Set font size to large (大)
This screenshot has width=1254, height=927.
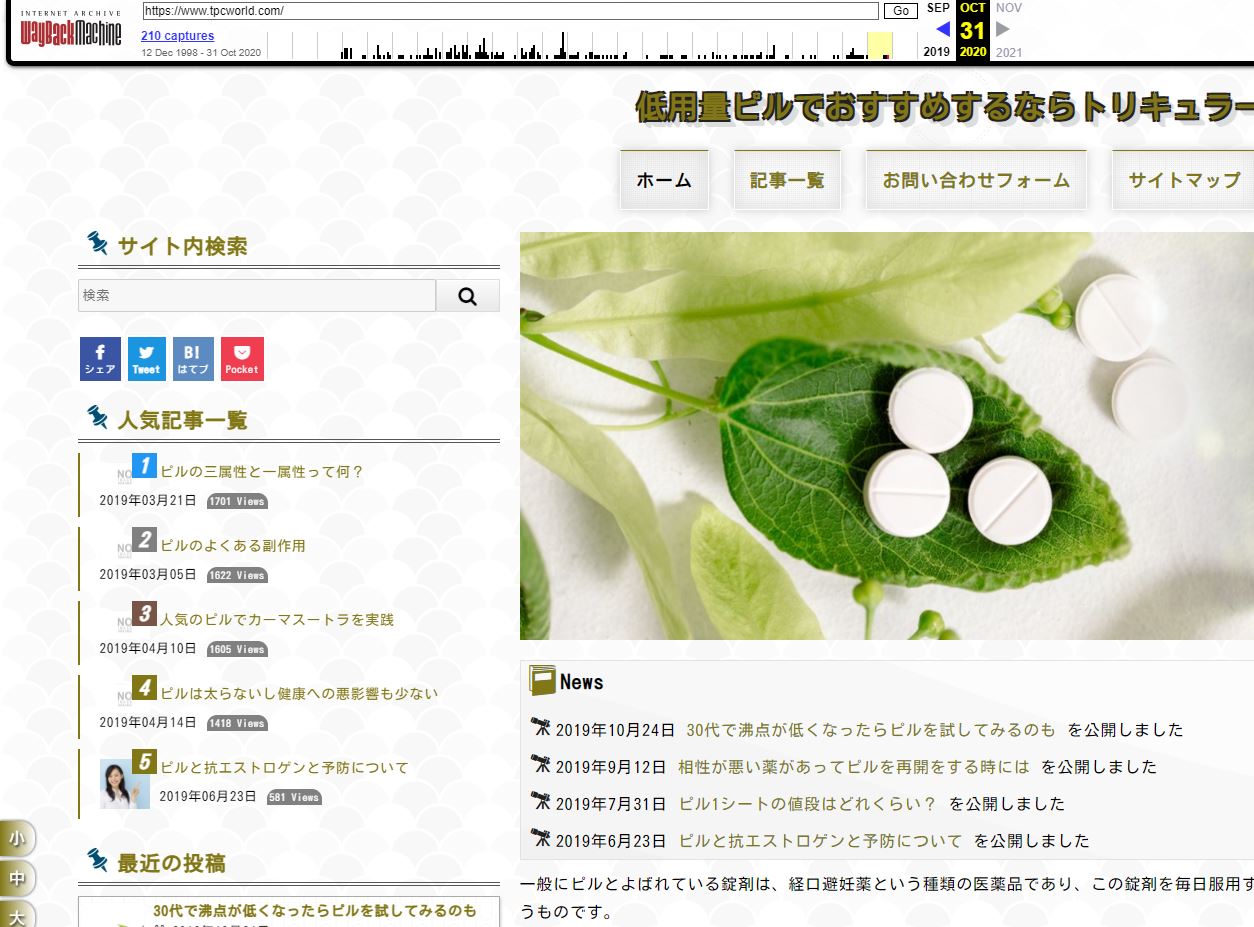point(17,915)
